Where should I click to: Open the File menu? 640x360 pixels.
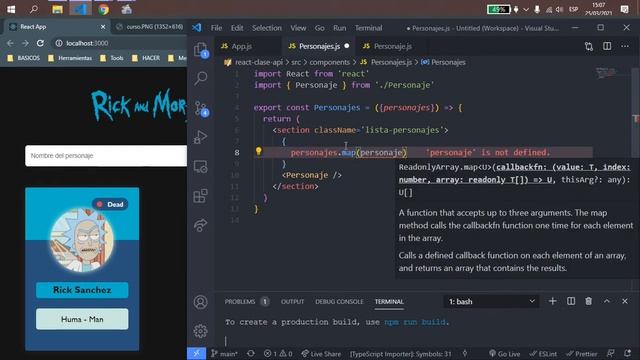(x=216, y=28)
